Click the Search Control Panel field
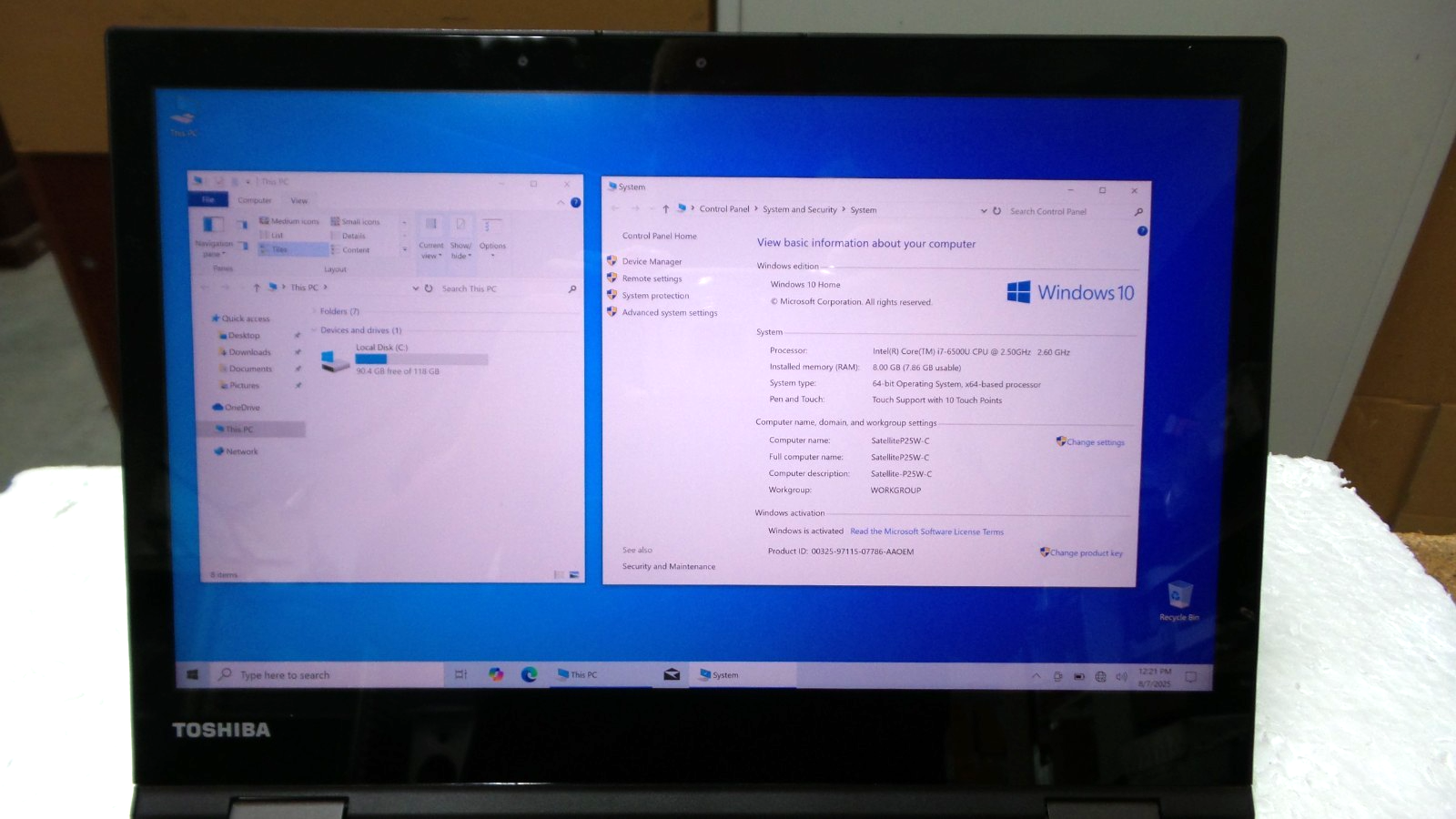This screenshot has width=1456, height=819. point(1065,211)
